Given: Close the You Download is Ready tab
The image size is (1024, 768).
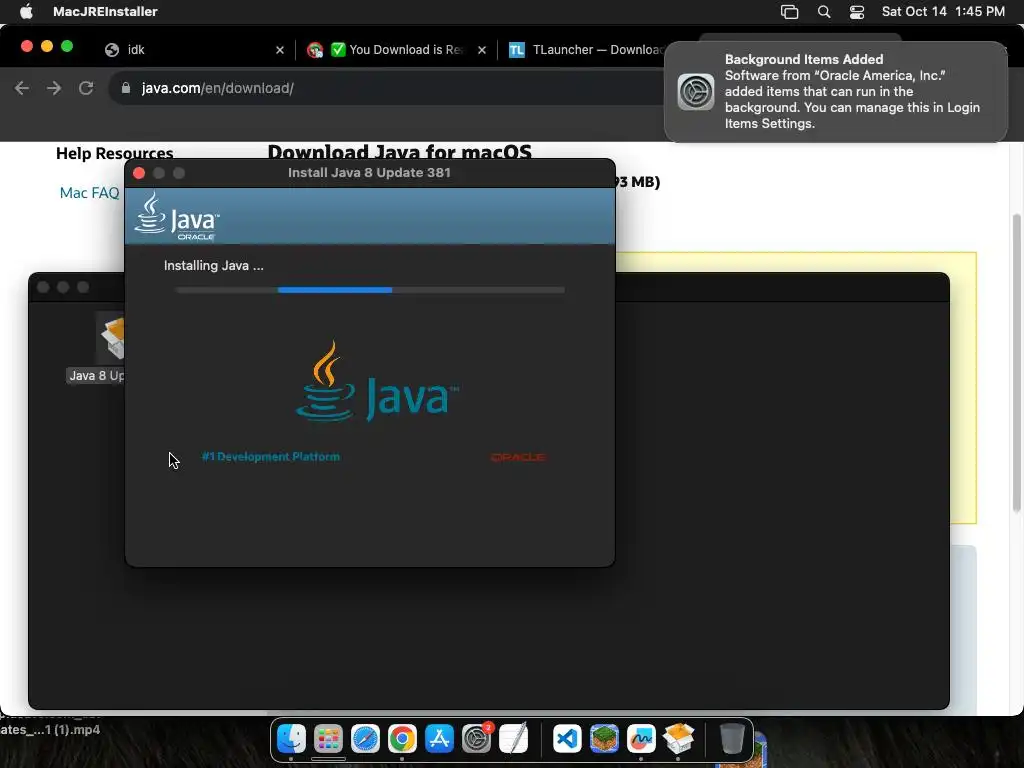Looking at the screenshot, I should coord(482,50).
